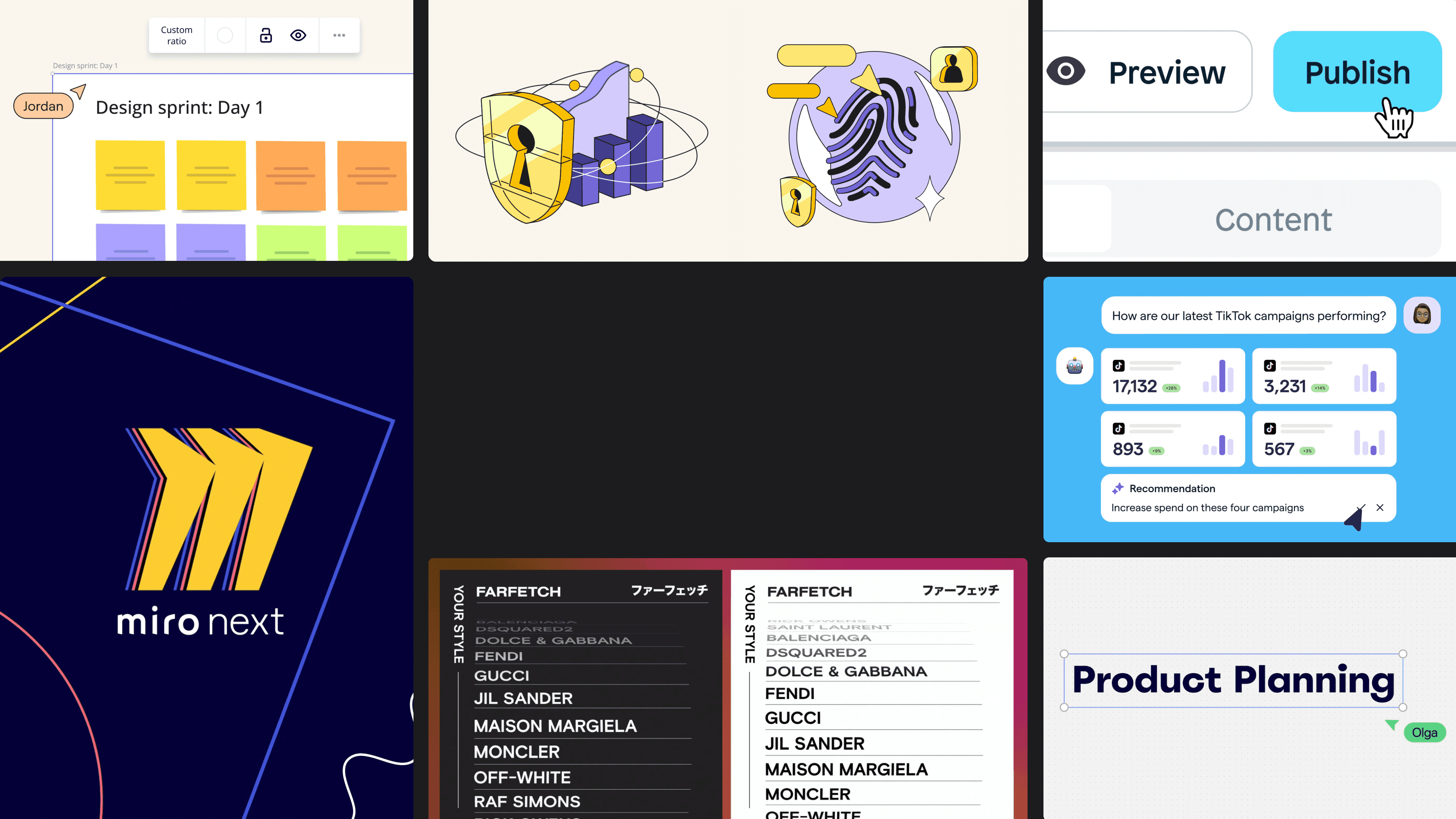Click 'Increase spend on these four campaigns' text

point(1207,508)
